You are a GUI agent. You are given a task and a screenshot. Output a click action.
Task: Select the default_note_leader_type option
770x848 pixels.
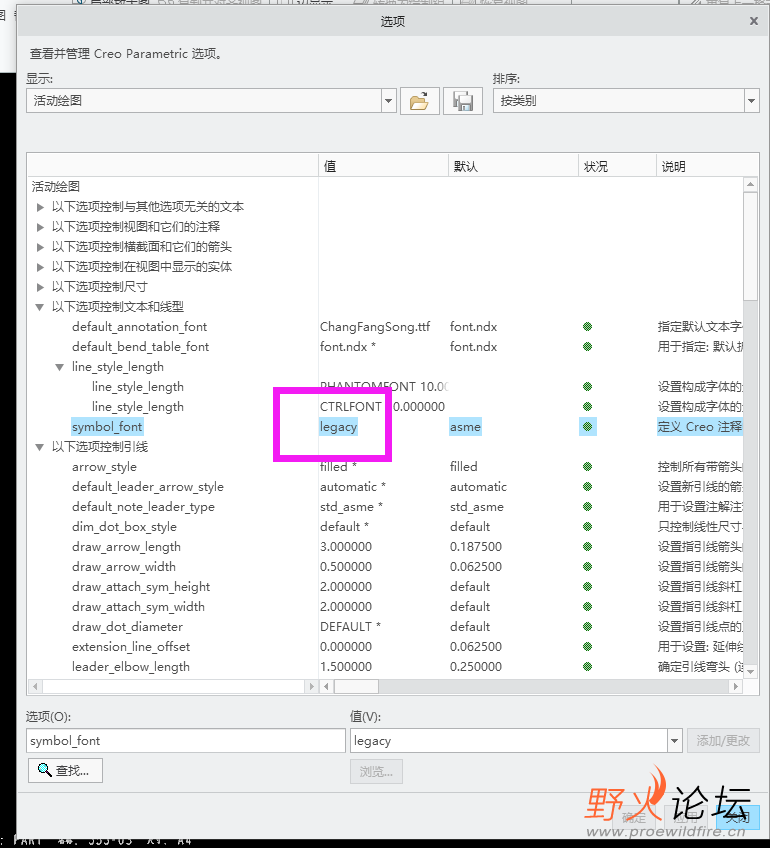coord(143,507)
